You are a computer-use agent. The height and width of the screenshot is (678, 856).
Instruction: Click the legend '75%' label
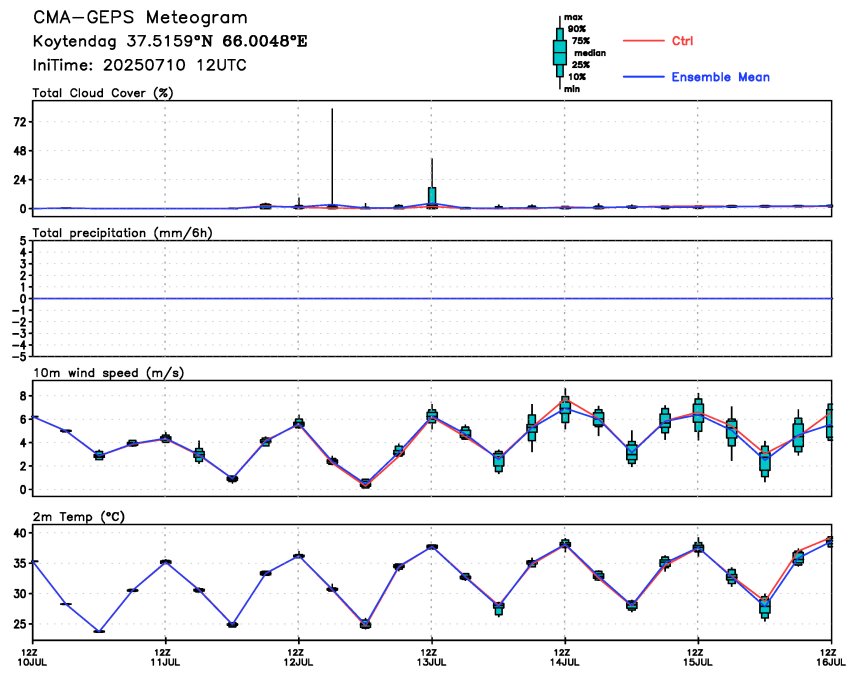tap(581, 41)
